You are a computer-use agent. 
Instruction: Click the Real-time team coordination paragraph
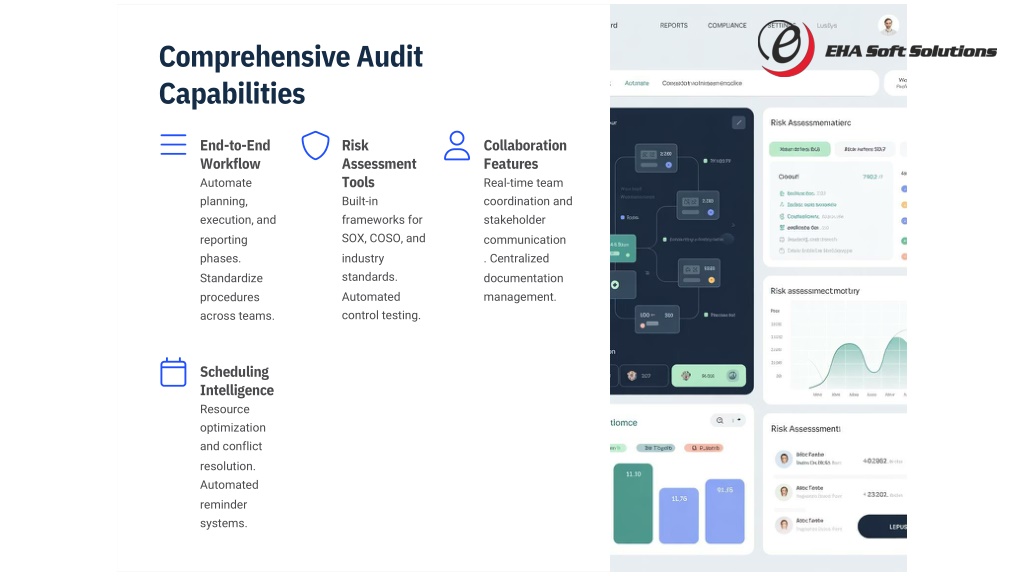pos(528,240)
